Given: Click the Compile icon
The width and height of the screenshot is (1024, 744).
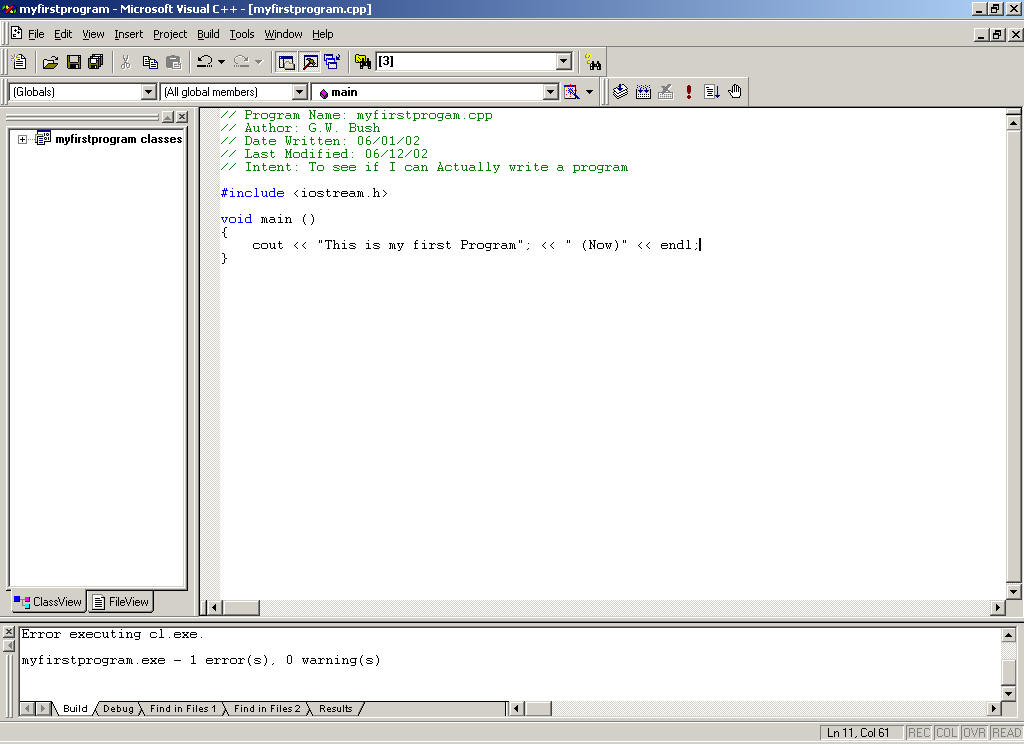Looking at the screenshot, I should pyautogui.click(x=620, y=92).
